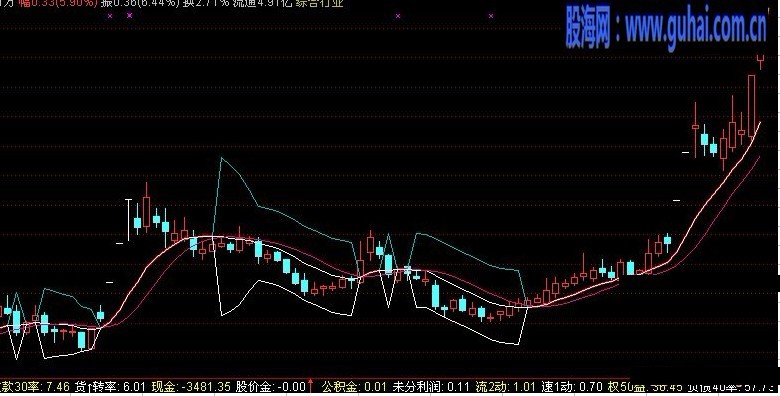Screen dimensions: 780x396
Task: Select the tall white candlestick before first peak
Action: coord(128,220)
